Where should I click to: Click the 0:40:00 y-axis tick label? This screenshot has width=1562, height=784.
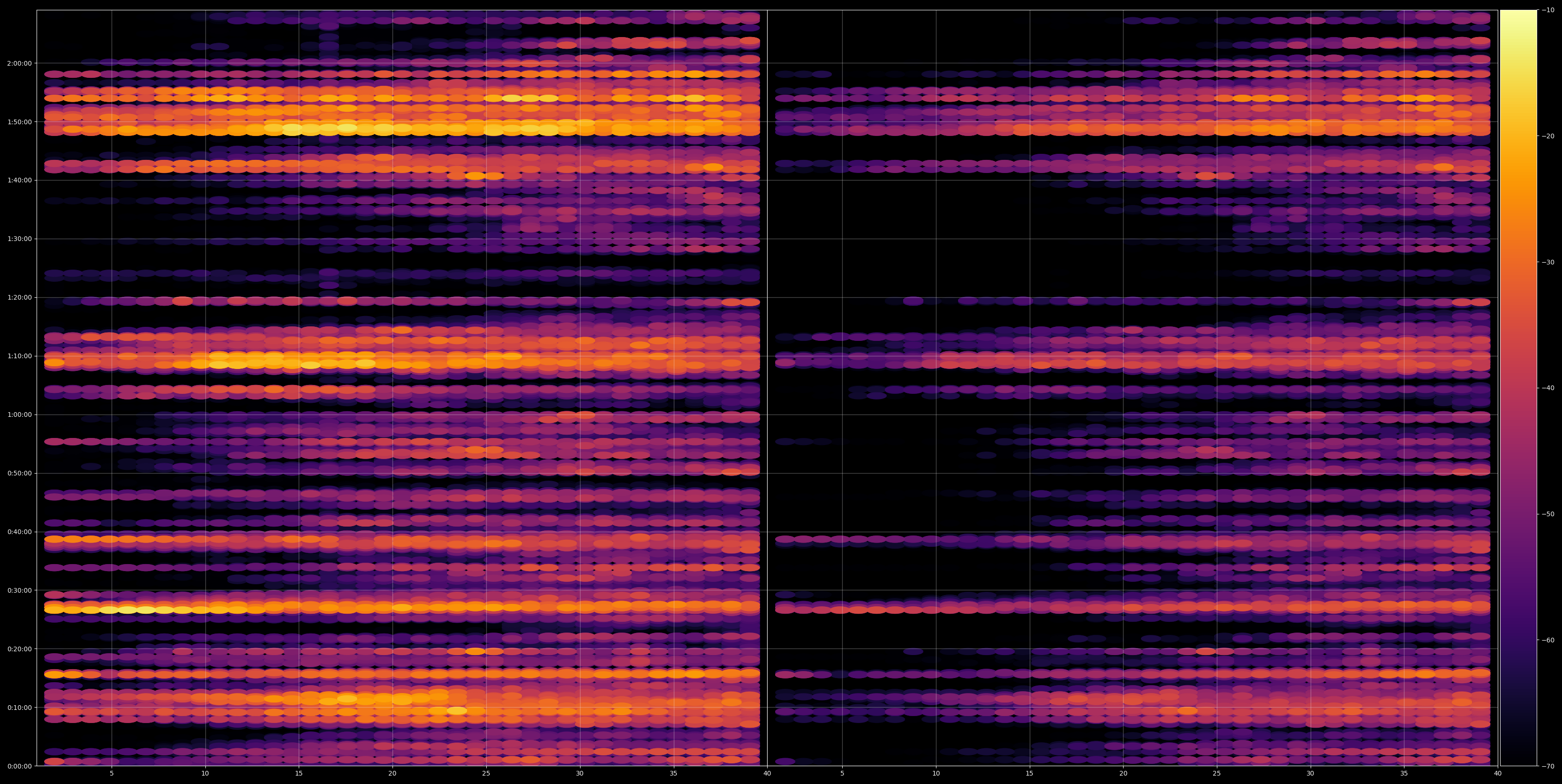coord(19,532)
